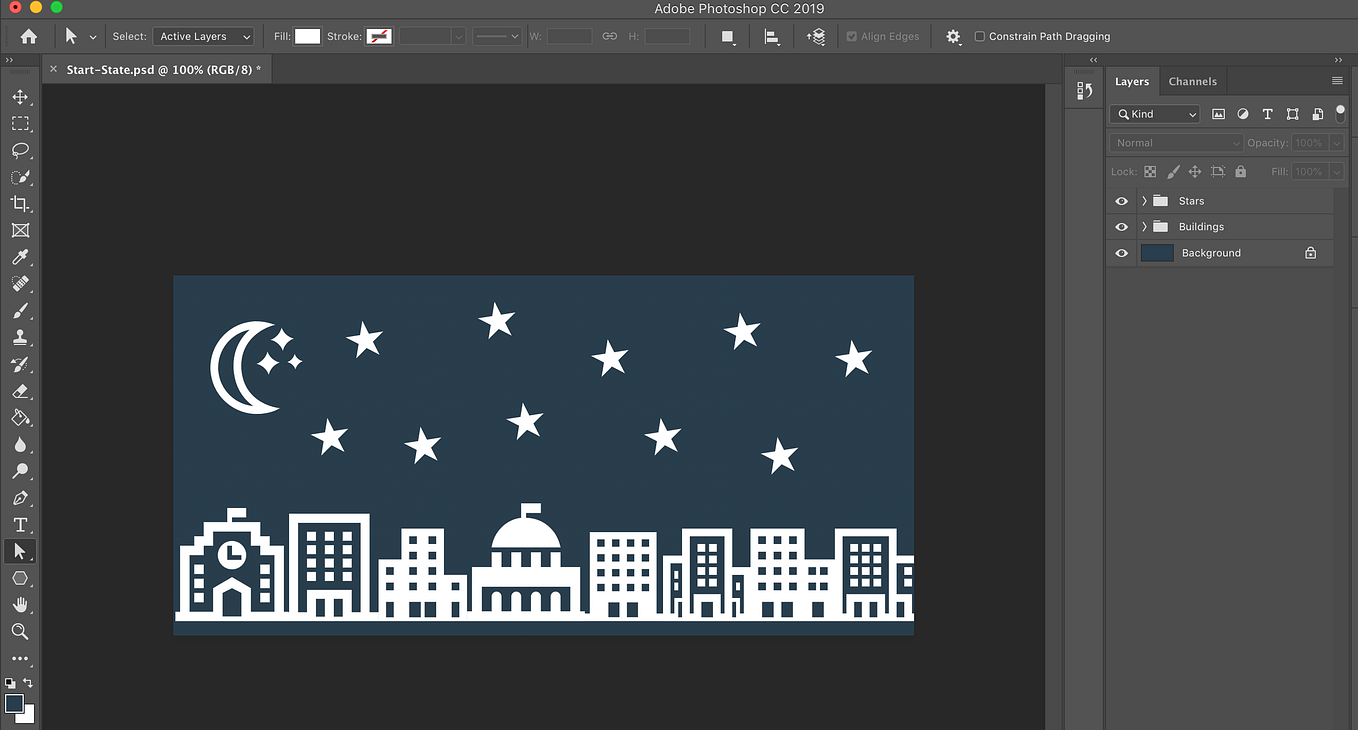Viewport: 1358px width, 730px height.
Task: Hide the Stars layer group
Action: pos(1121,201)
